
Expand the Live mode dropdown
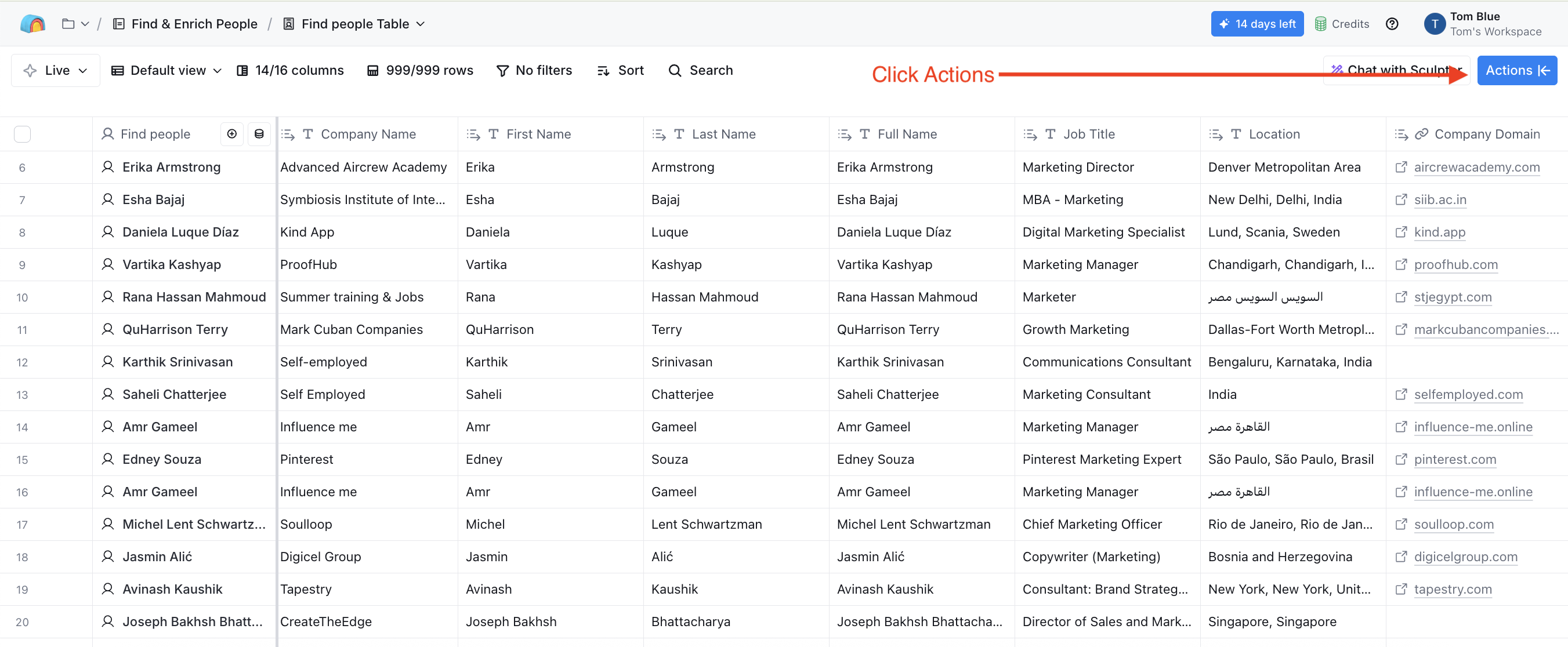tap(55, 71)
